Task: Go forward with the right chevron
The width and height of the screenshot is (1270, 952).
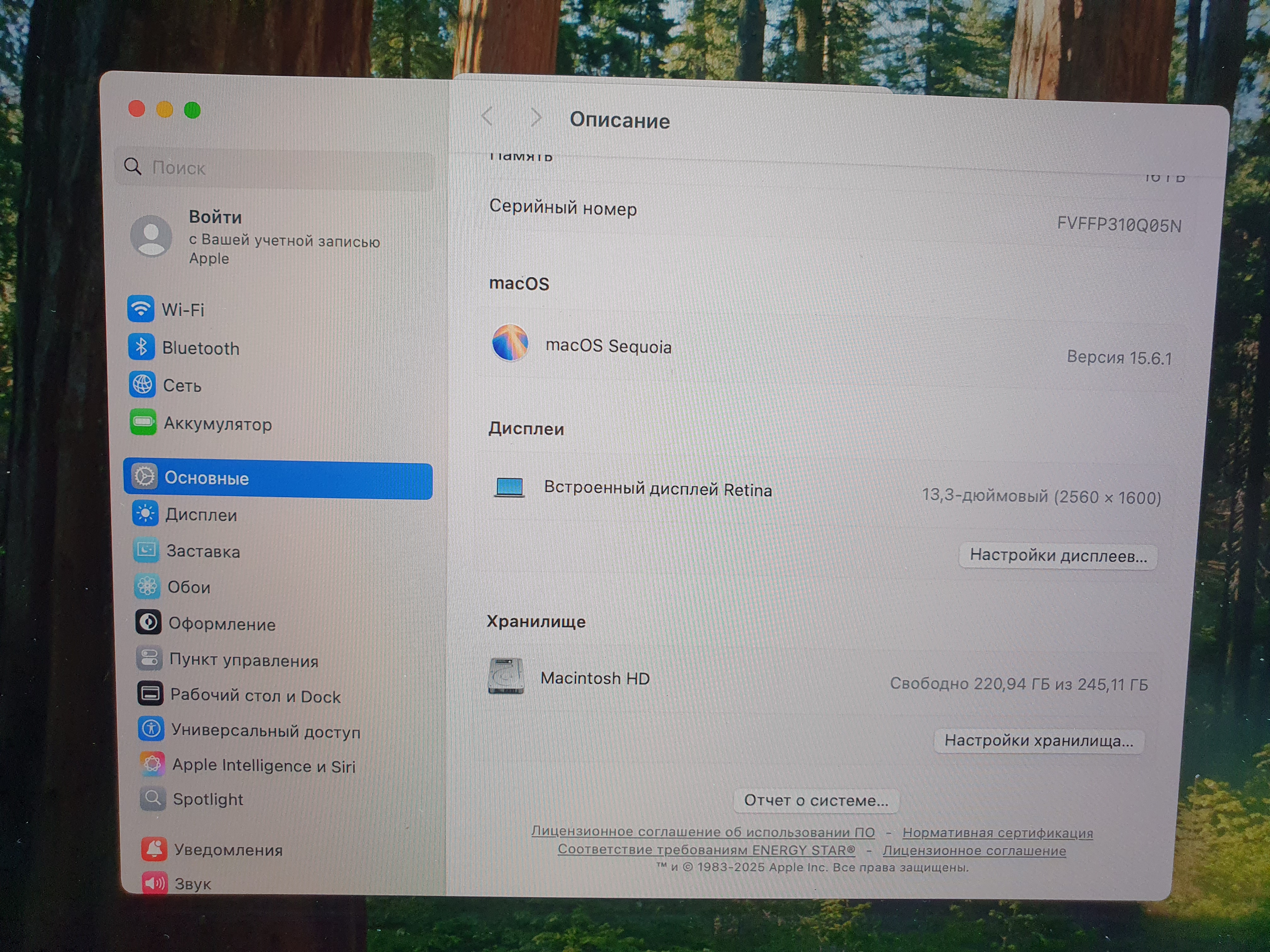Action: tap(536, 118)
